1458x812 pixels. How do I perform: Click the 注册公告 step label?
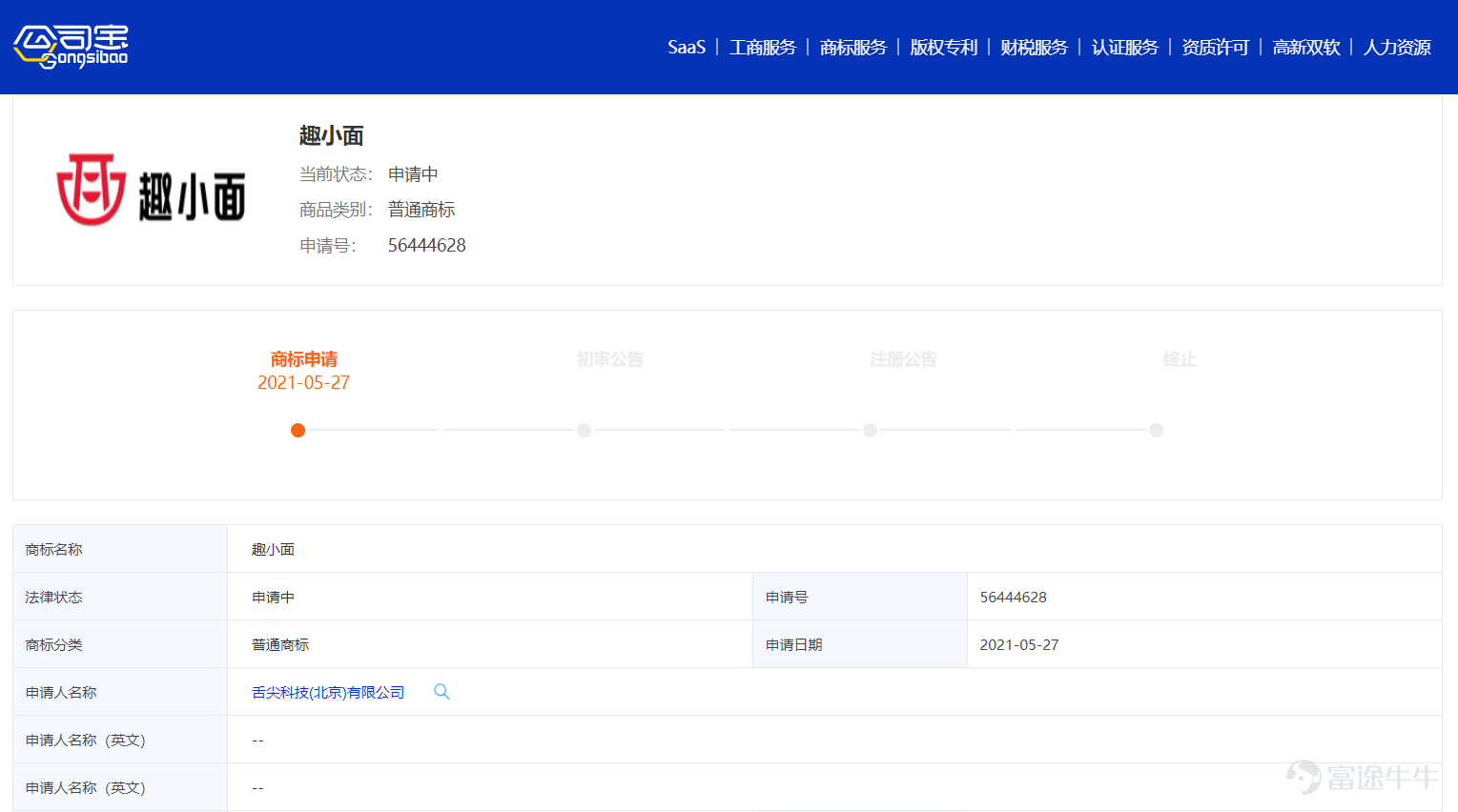[x=903, y=359]
